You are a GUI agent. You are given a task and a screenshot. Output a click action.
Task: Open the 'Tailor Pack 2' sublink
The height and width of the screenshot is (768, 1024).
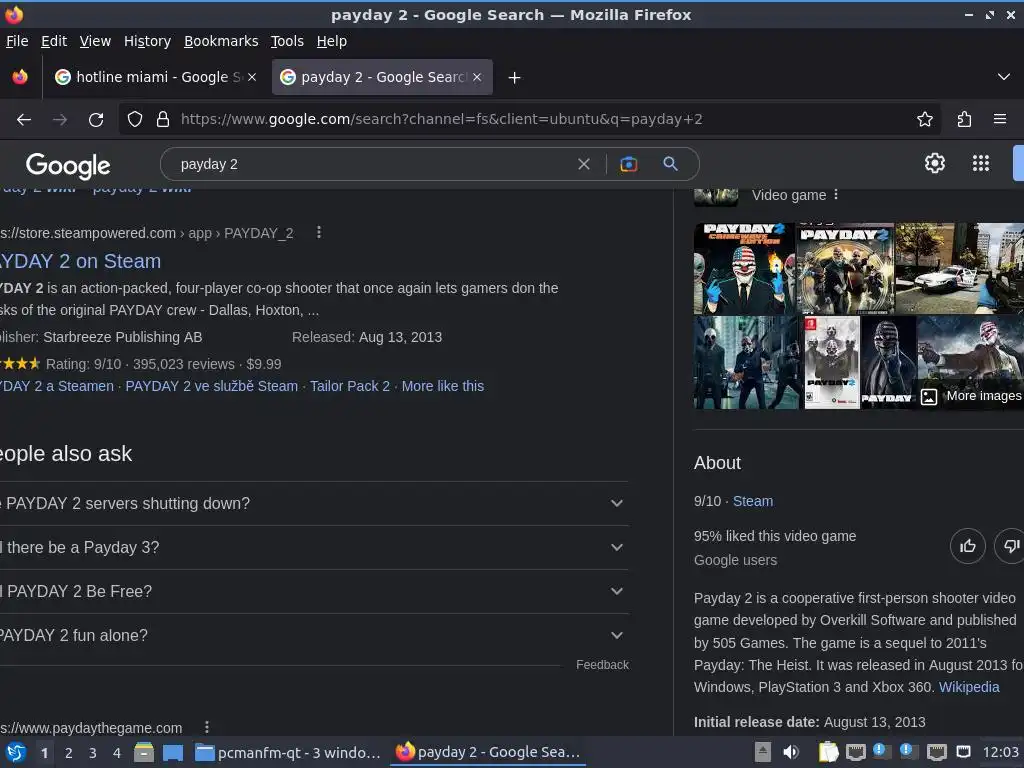349,386
